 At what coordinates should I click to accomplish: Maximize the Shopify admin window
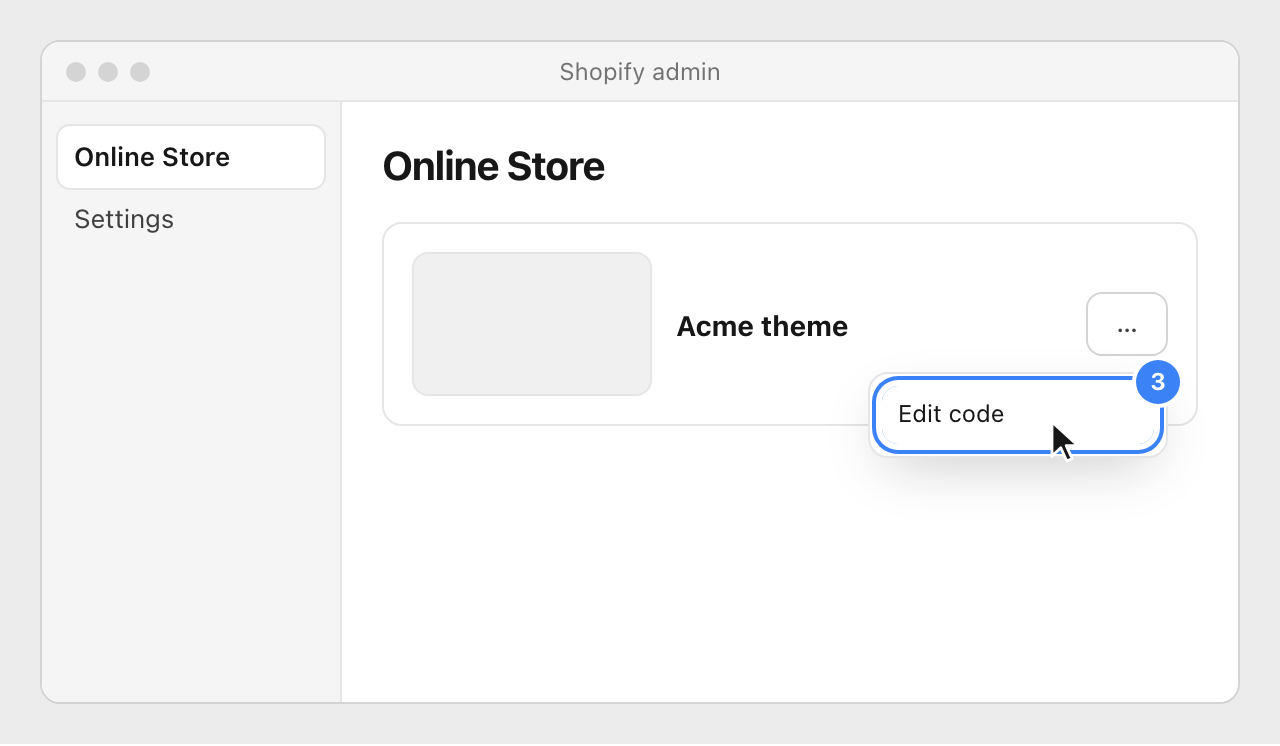pyautogui.click(x=140, y=72)
